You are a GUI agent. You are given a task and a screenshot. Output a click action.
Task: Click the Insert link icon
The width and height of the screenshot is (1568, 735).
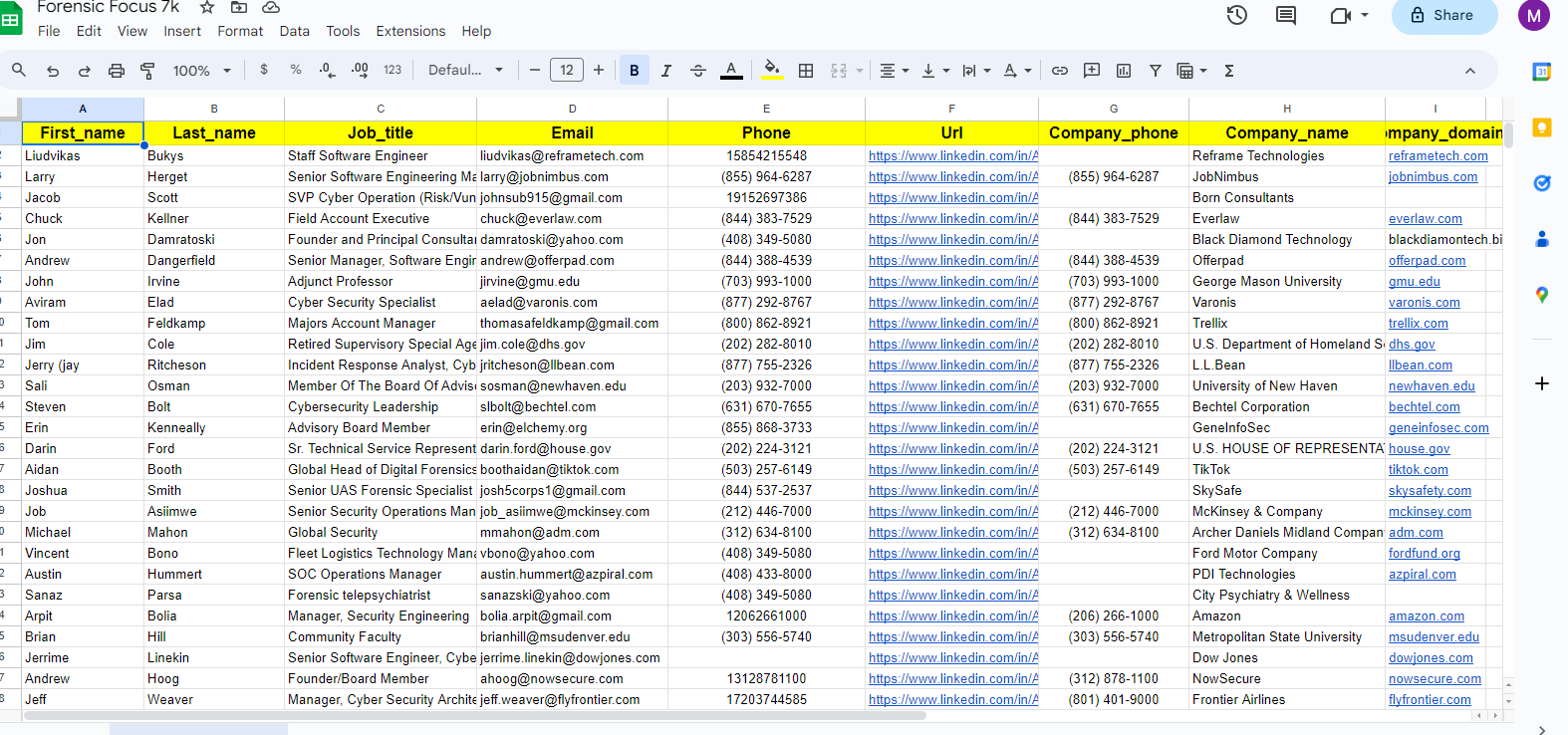(x=1060, y=71)
